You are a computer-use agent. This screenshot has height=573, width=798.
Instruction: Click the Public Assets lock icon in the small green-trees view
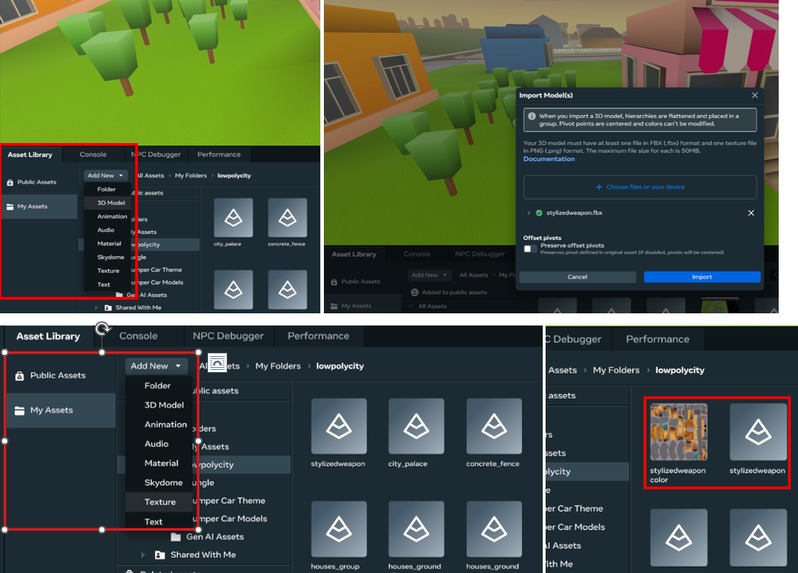10,182
